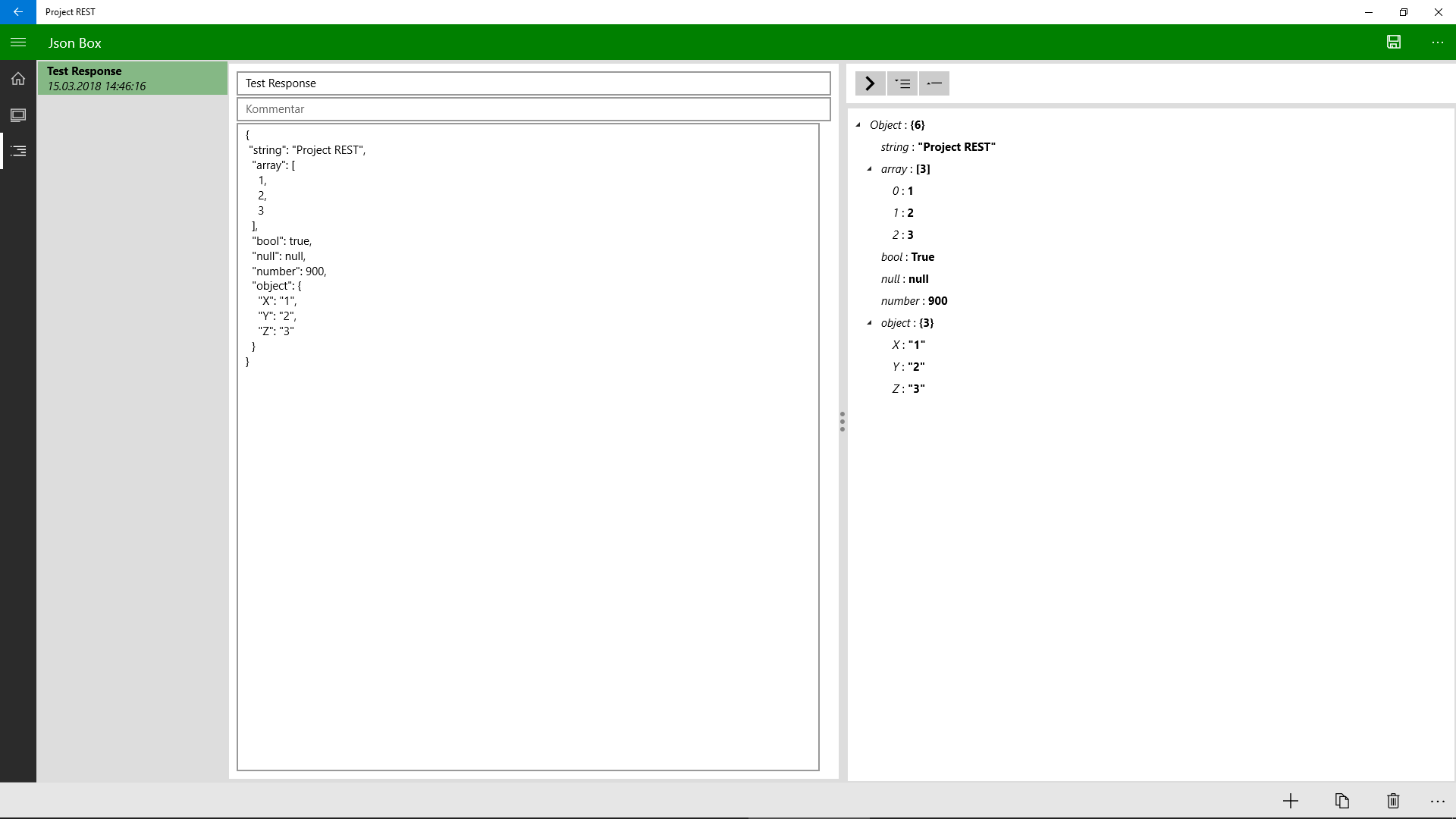Select the X : "1" tree row

(x=908, y=345)
